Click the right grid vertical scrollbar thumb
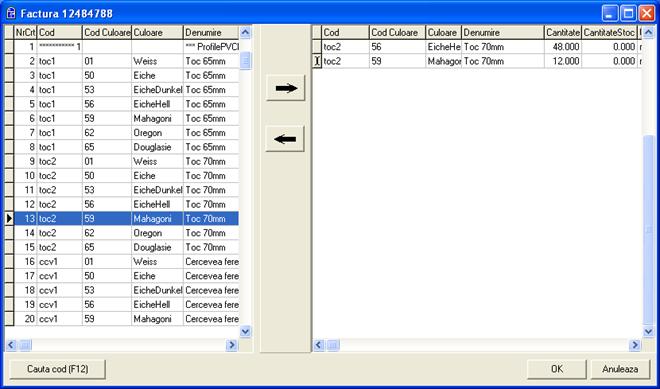The image size is (660, 389). click(x=649, y=230)
